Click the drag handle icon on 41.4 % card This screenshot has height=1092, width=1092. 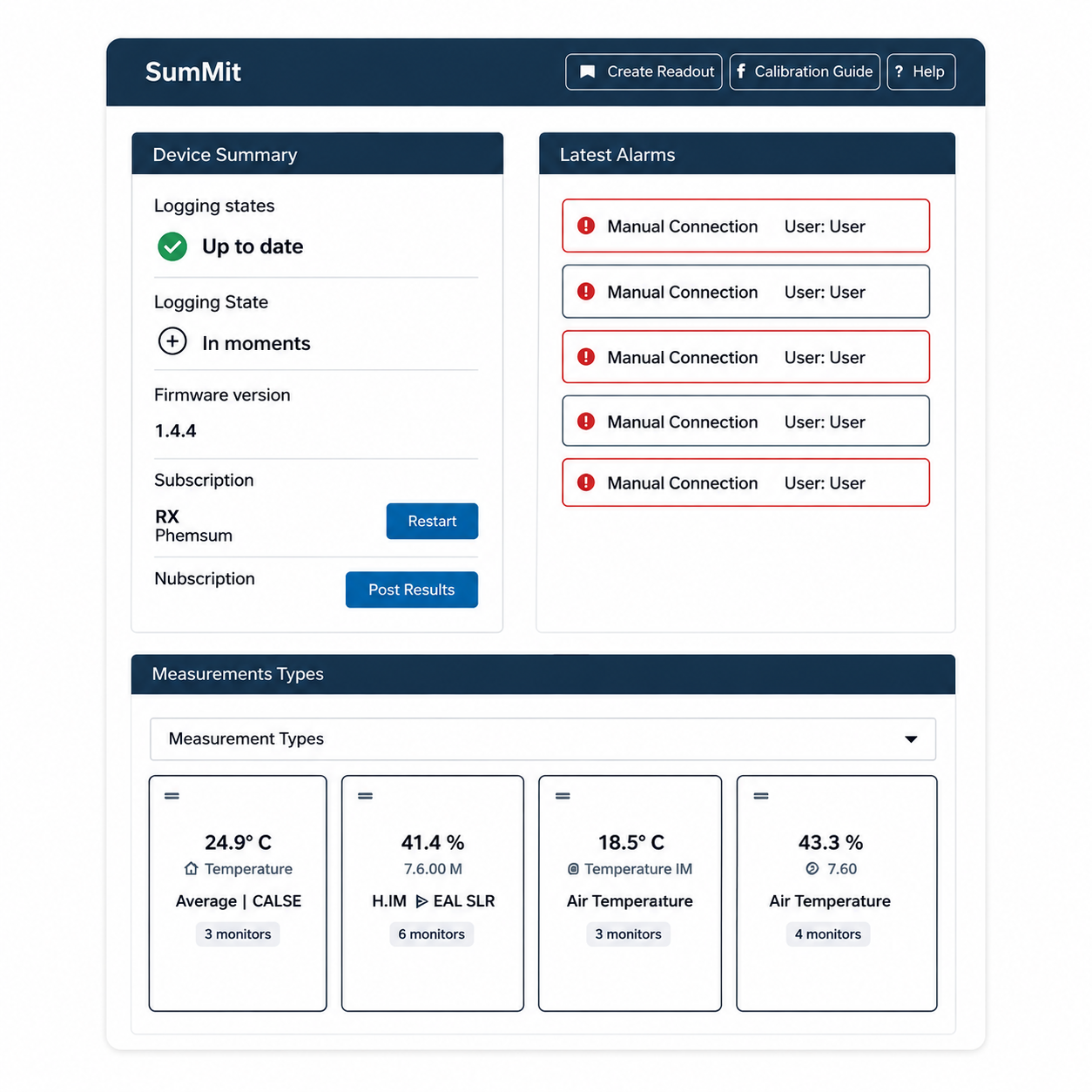pyautogui.click(x=366, y=796)
